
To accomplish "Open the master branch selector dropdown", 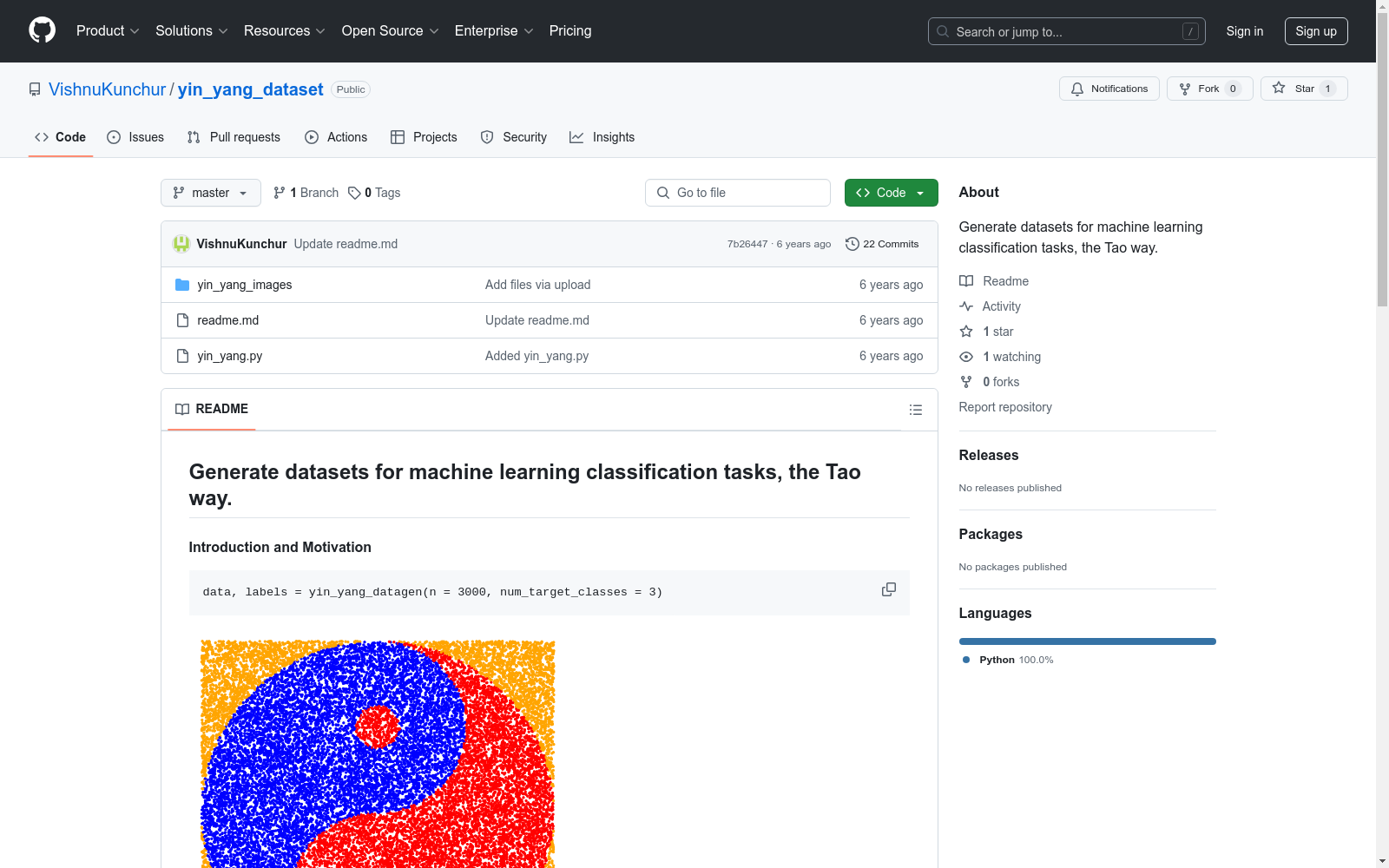I will (x=211, y=193).
